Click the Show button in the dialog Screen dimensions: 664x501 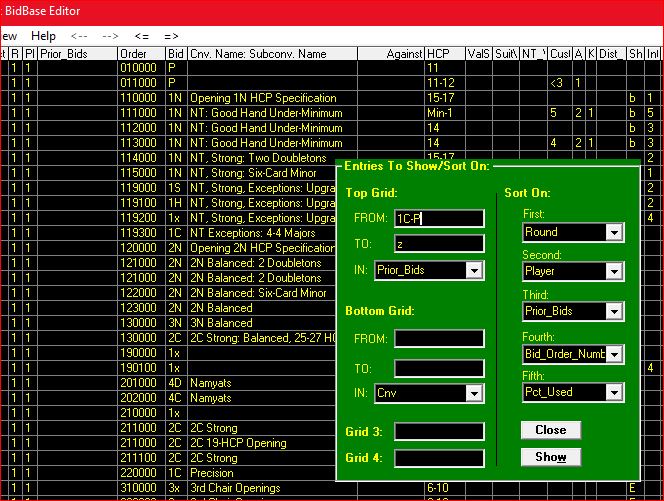pos(550,457)
